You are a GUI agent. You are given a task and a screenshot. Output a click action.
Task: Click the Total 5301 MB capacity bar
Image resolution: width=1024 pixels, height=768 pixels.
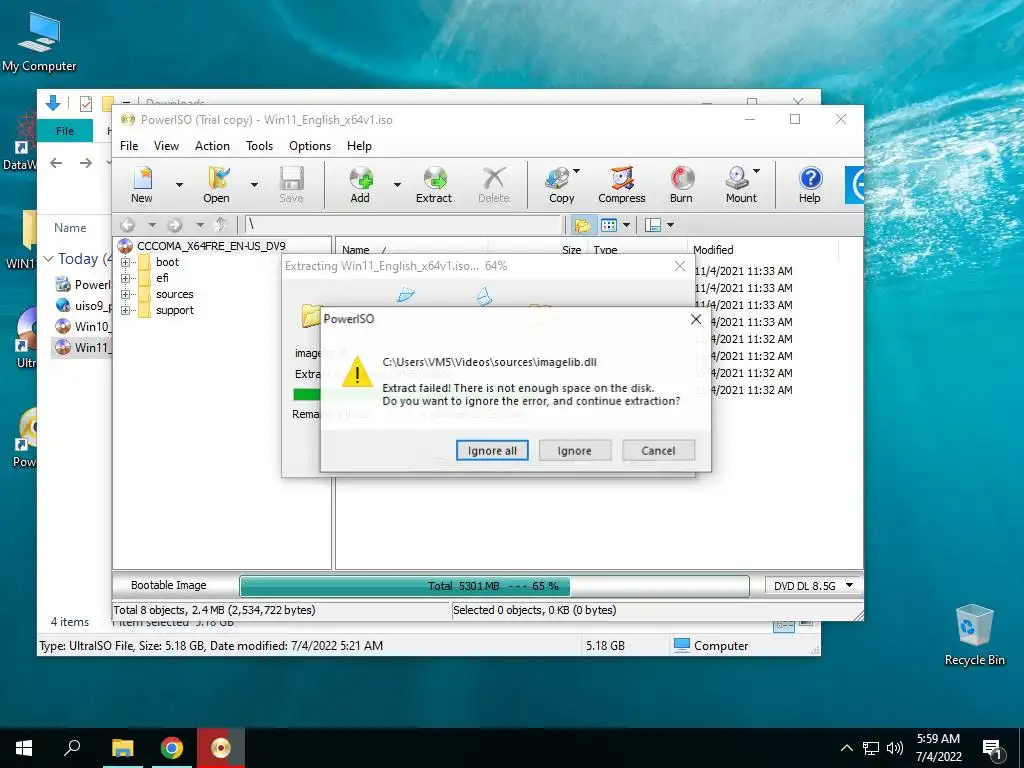click(x=494, y=586)
